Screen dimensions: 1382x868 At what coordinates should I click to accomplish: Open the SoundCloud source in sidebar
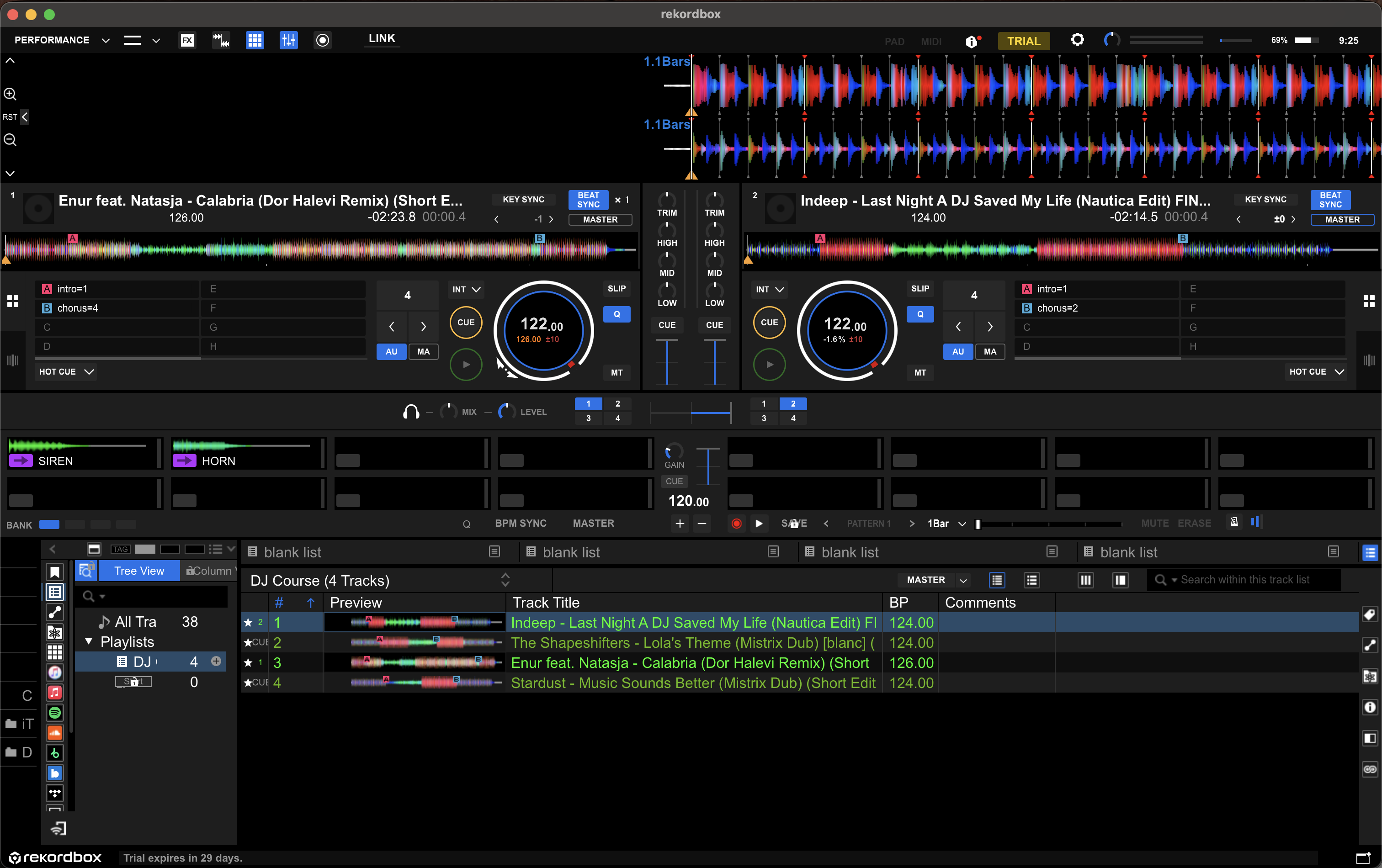pos(54,733)
